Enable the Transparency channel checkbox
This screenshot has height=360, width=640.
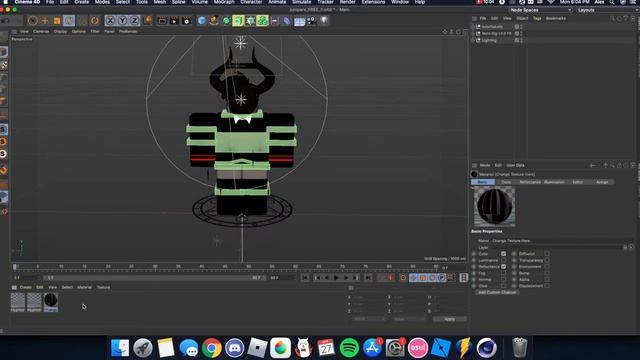tap(547, 260)
